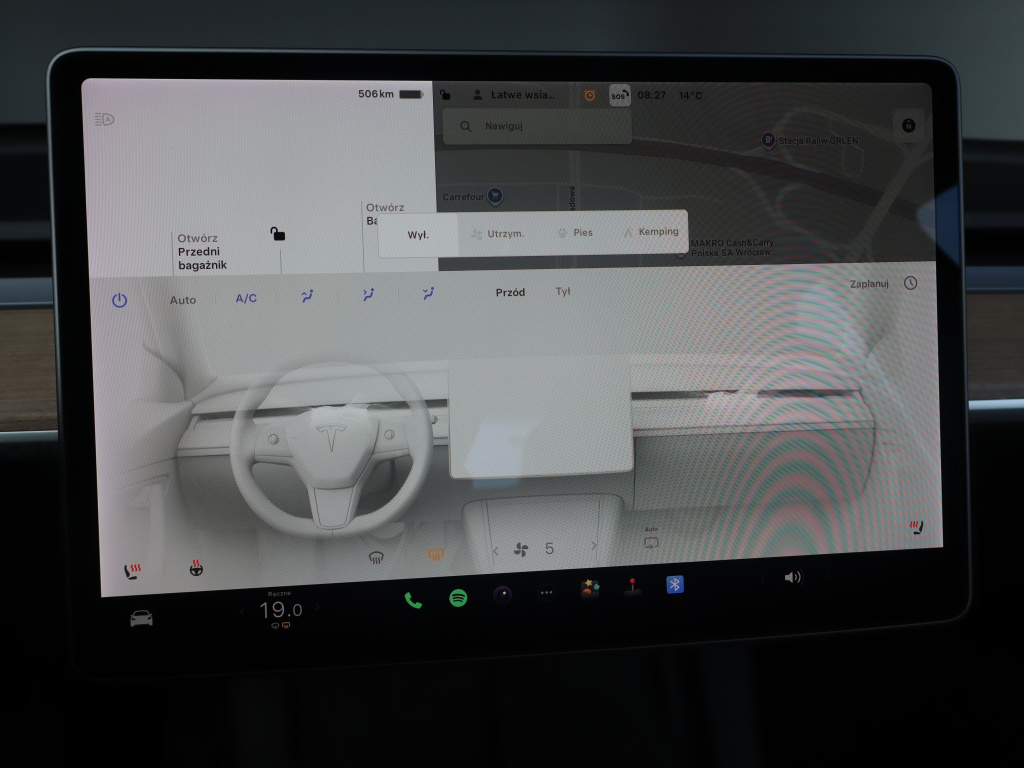Tap the 08:27 clock

coord(651,95)
